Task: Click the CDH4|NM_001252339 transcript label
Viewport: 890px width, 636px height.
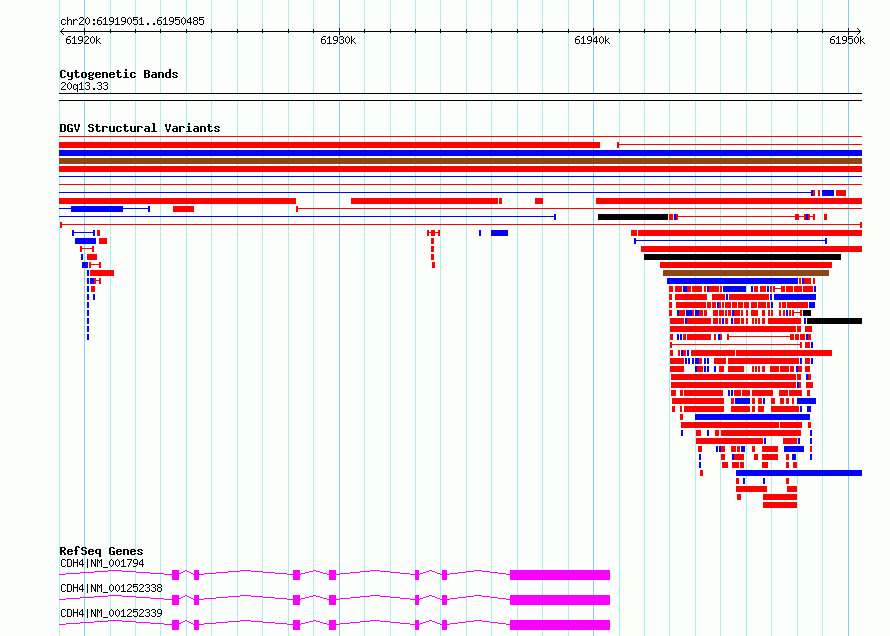Action: [111, 613]
